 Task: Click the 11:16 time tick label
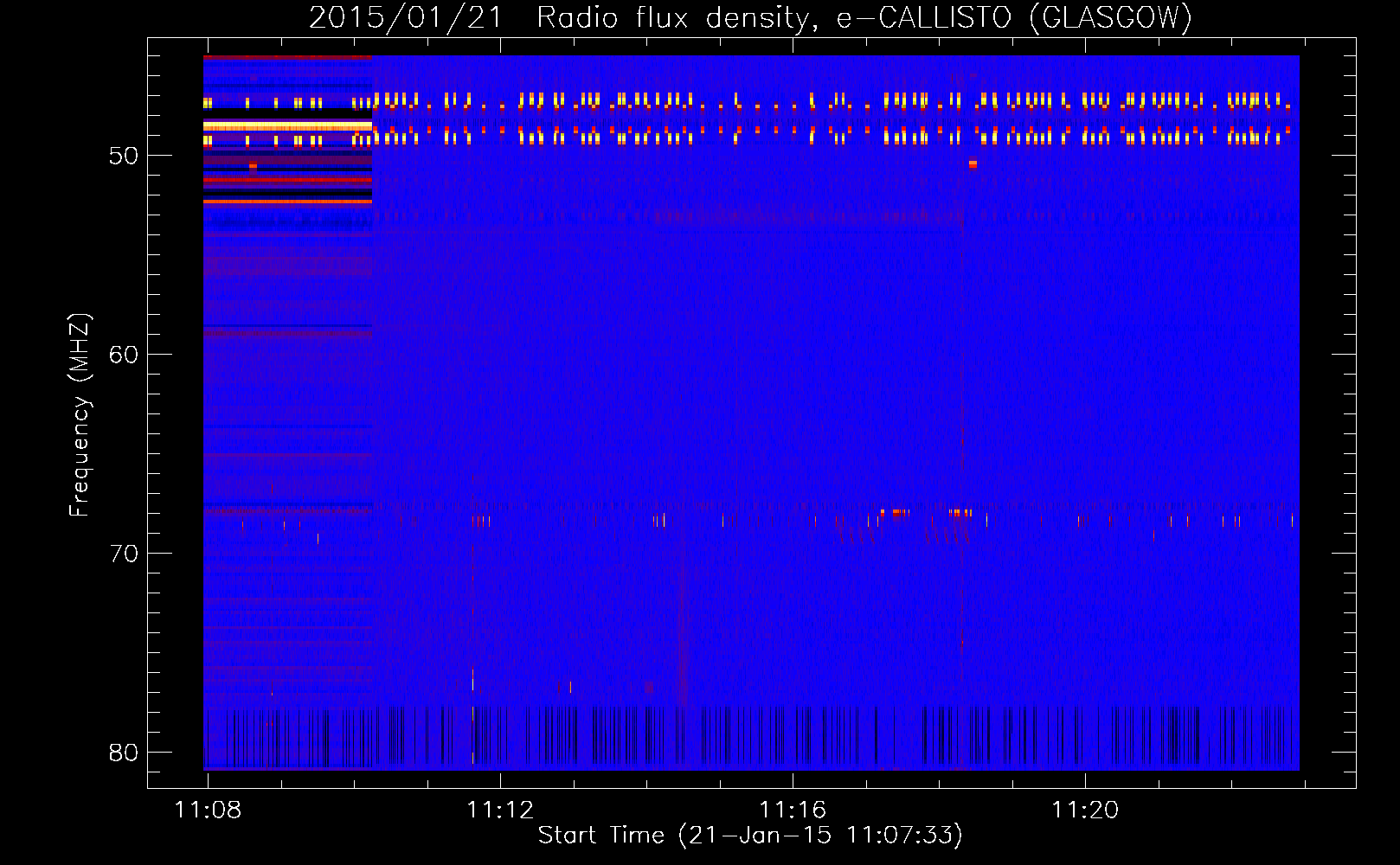tap(793, 811)
